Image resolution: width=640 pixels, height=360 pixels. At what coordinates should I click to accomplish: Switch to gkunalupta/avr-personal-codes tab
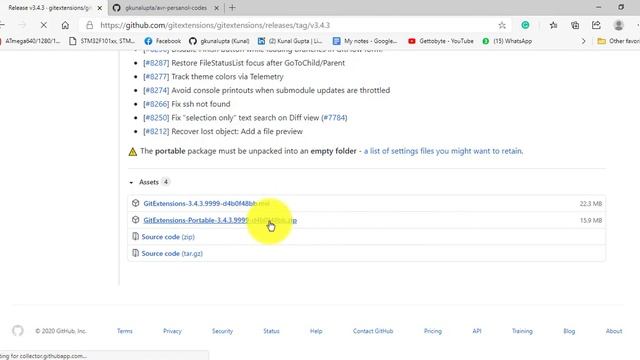[x=165, y=8]
